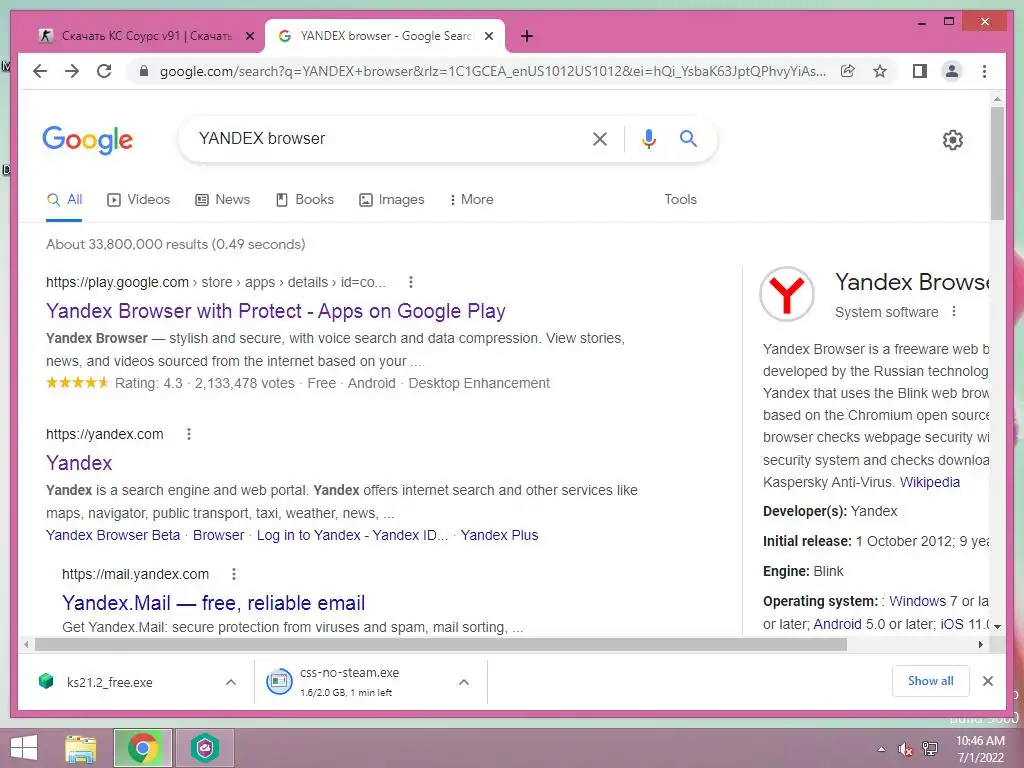Viewport: 1024px width, 768px height.
Task: Open Wikipedia link in knowledge panel
Action: [930, 483]
